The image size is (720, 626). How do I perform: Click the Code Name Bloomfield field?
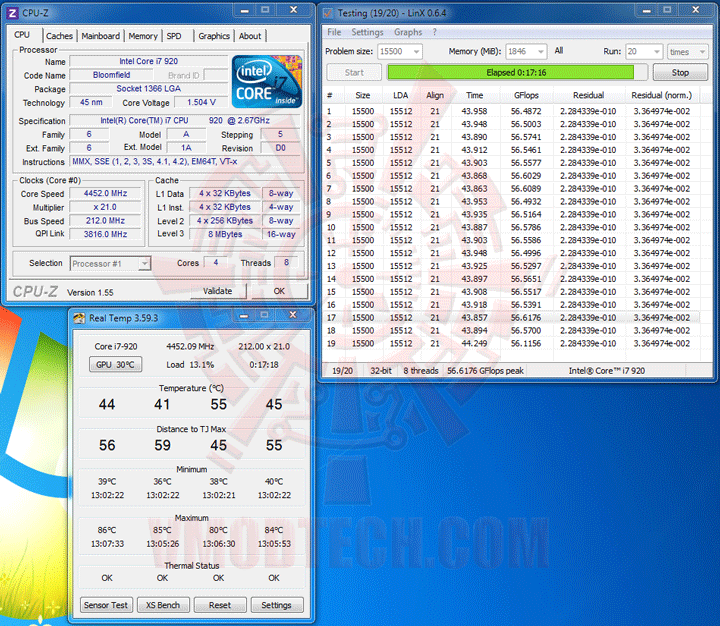click(112, 75)
